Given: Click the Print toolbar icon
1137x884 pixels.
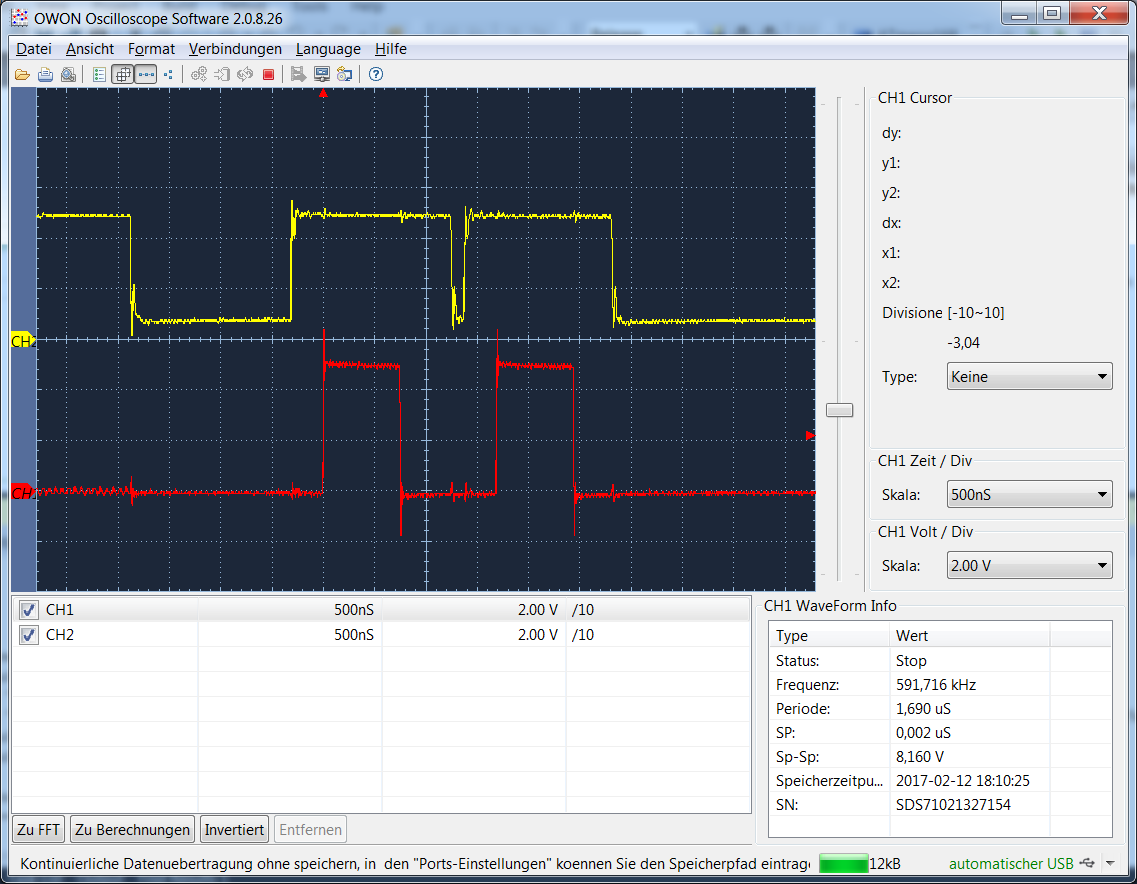Looking at the screenshot, I should pyautogui.click(x=45, y=75).
